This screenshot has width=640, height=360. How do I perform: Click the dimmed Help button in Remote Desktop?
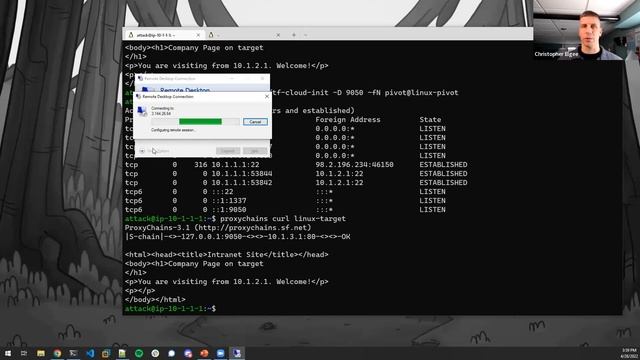(x=255, y=151)
